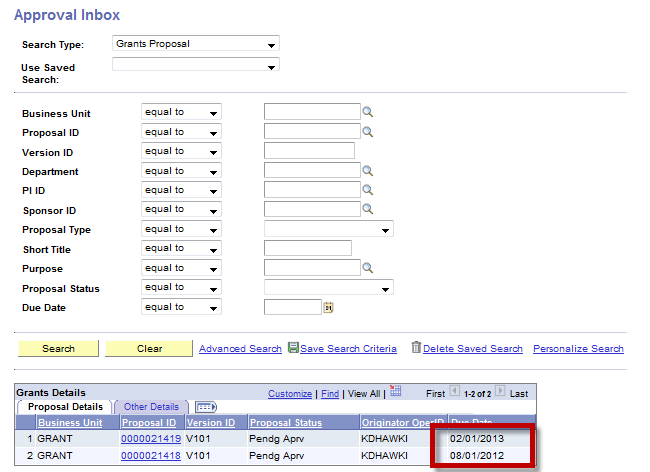This screenshot has height=472, width=650.
Task: Click the Search button
Action: point(58,349)
